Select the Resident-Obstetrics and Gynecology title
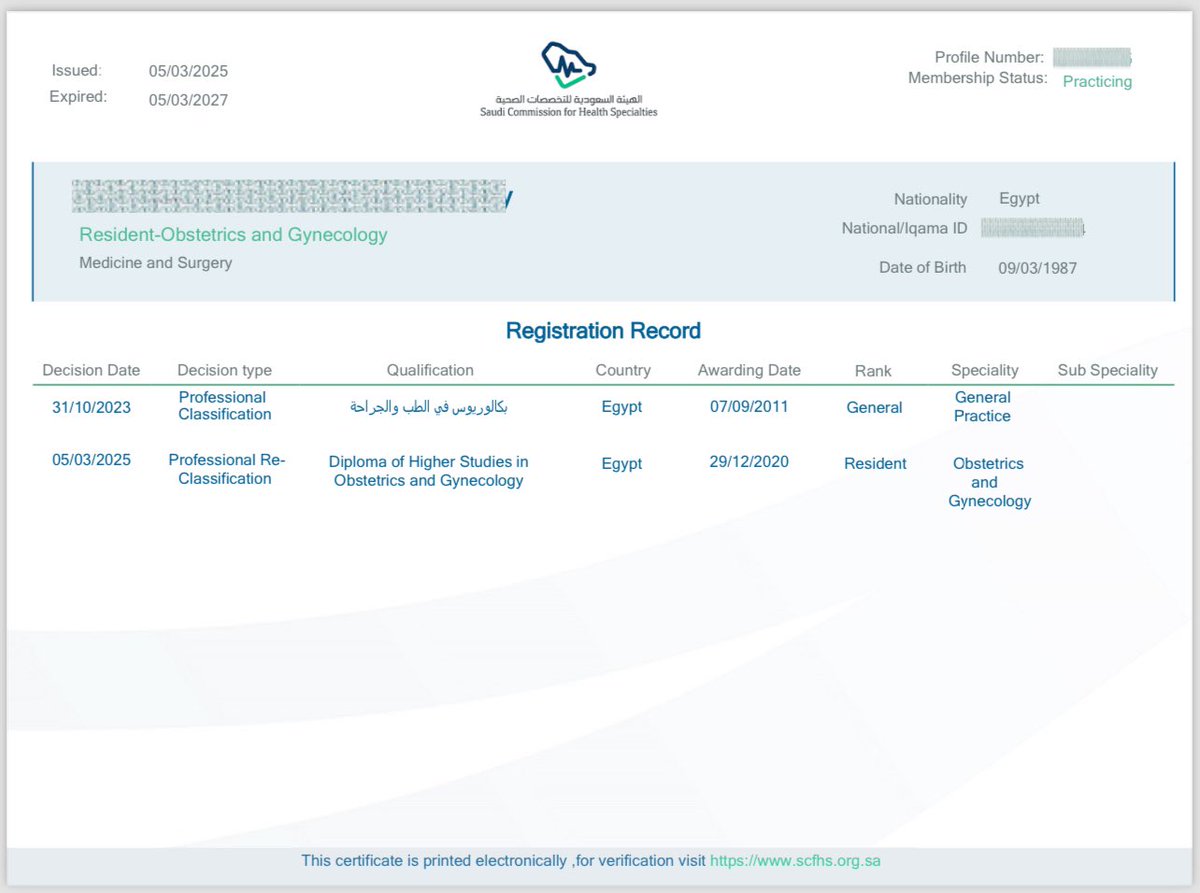This screenshot has width=1200, height=893. [234, 233]
